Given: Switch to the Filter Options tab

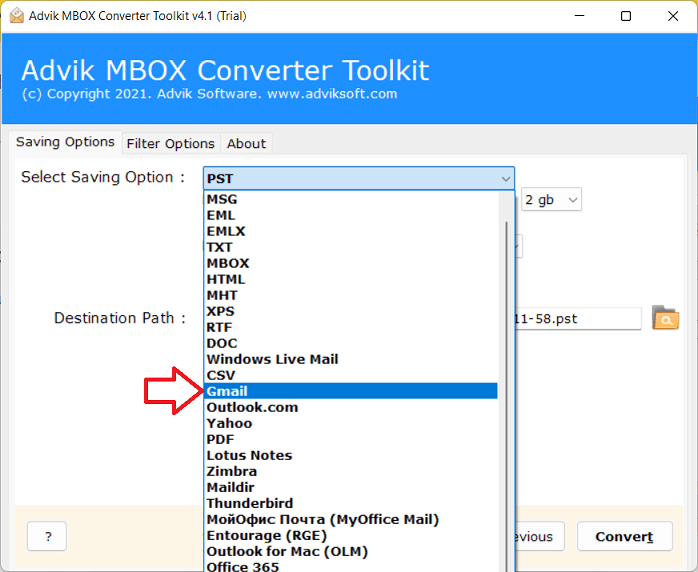Looking at the screenshot, I should click(170, 144).
